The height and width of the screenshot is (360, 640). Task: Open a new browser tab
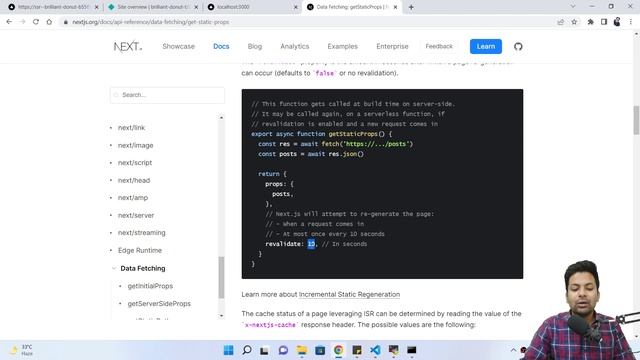[x=411, y=7]
